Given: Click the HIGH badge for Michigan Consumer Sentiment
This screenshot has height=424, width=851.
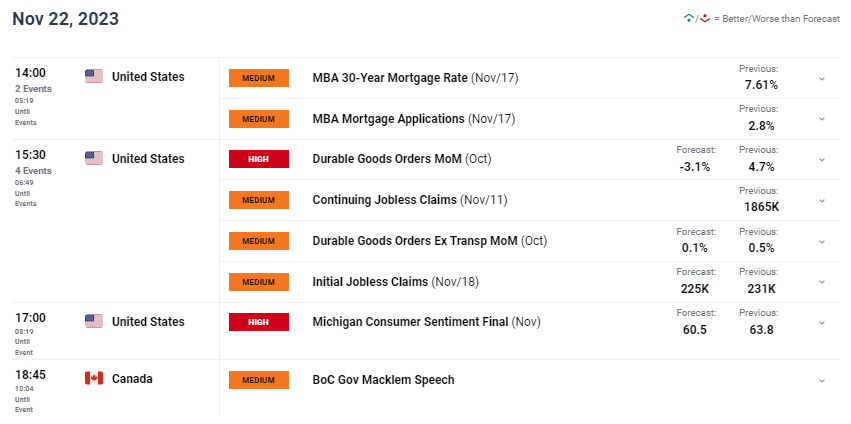Looking at the screenshot, I should tap(259, 322).
